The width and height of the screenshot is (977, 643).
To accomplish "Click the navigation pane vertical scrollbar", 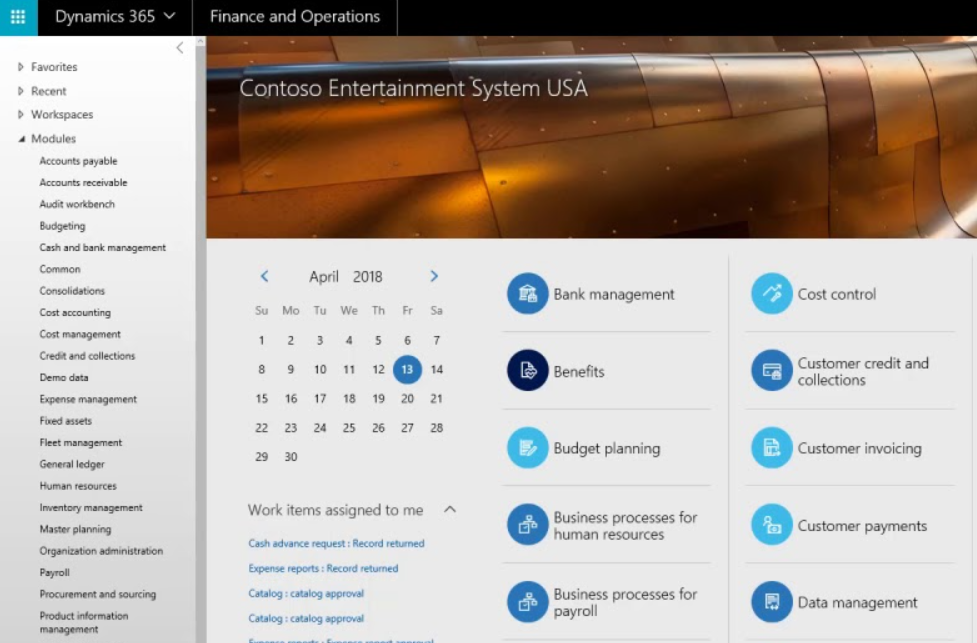I will 201,340.
